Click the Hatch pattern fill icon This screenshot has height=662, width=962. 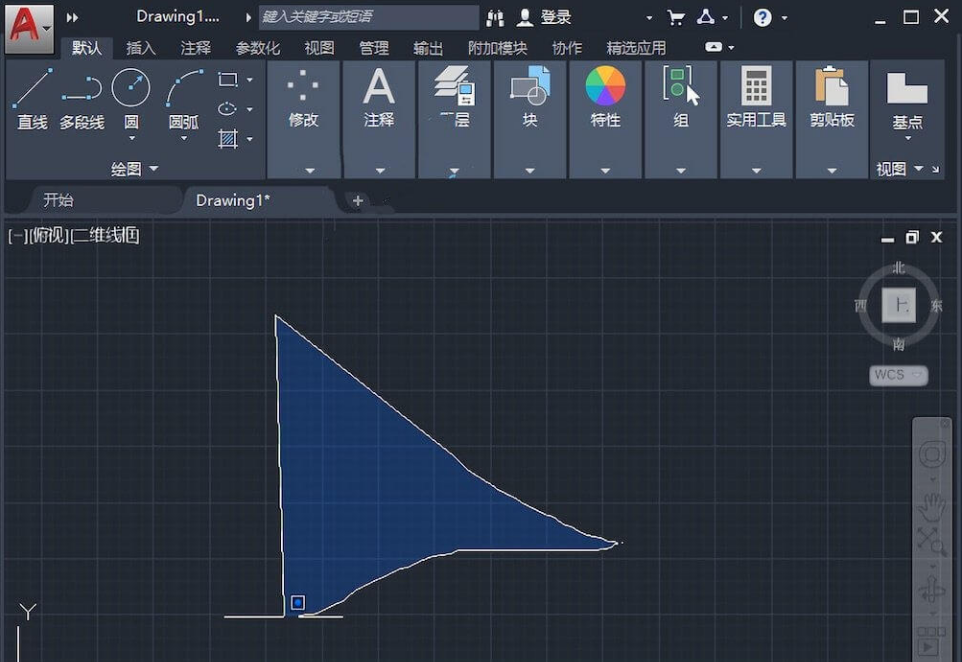229,139
